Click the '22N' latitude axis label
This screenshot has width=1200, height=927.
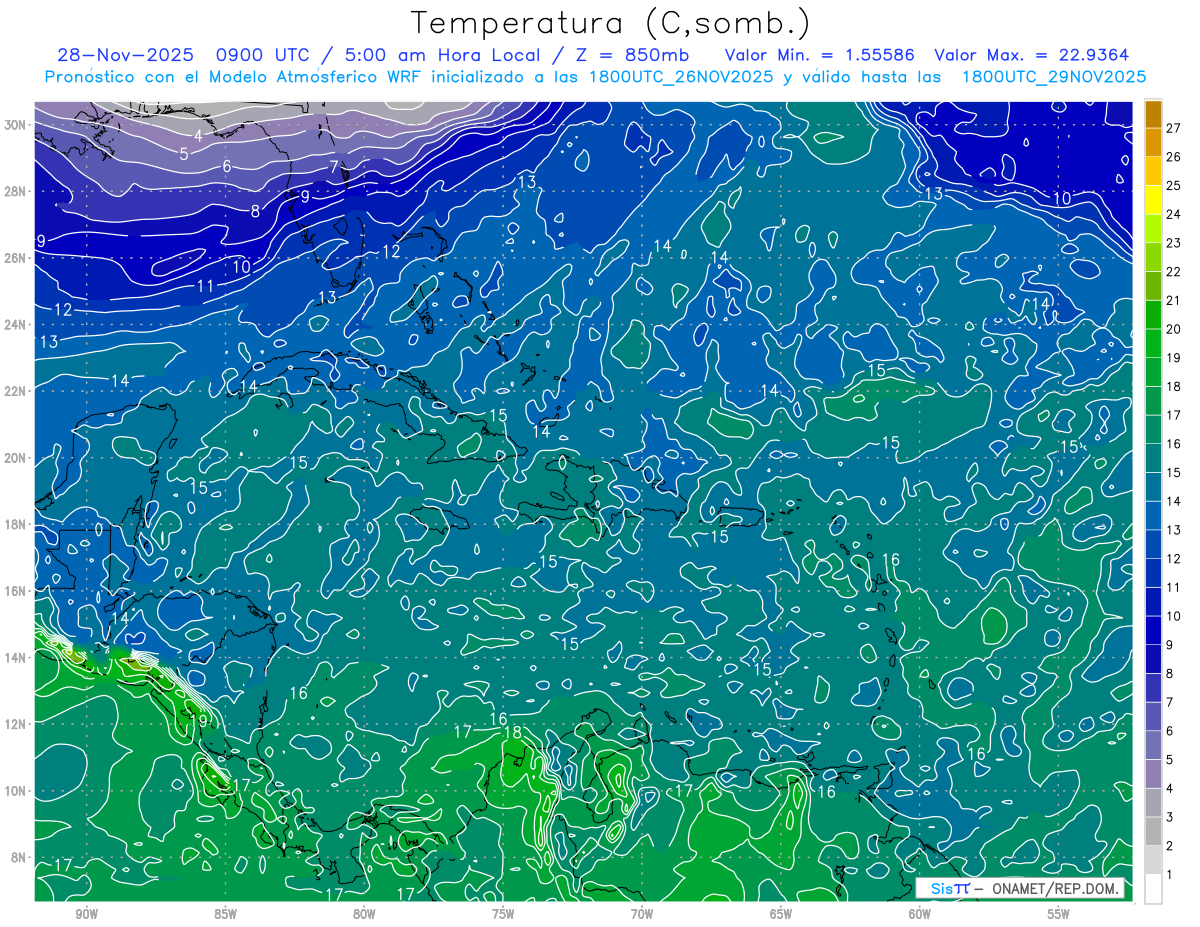pos(16,391)
